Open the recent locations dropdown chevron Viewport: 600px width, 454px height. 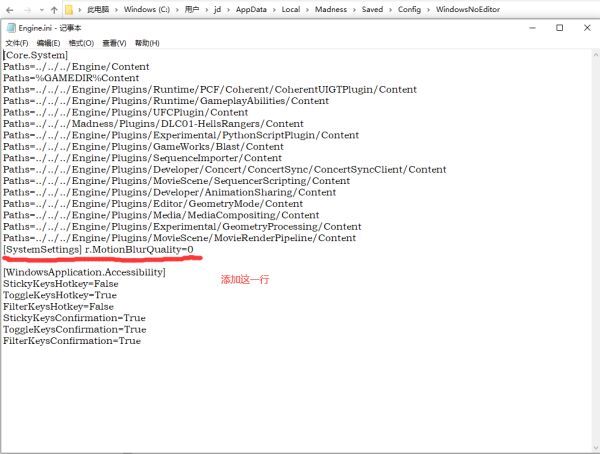tap(40, 9)
